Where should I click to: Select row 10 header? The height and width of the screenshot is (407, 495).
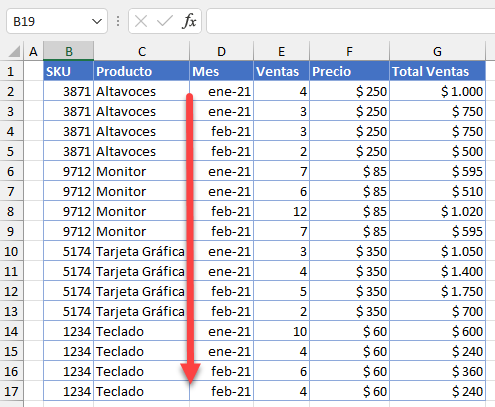coord(11,251)
